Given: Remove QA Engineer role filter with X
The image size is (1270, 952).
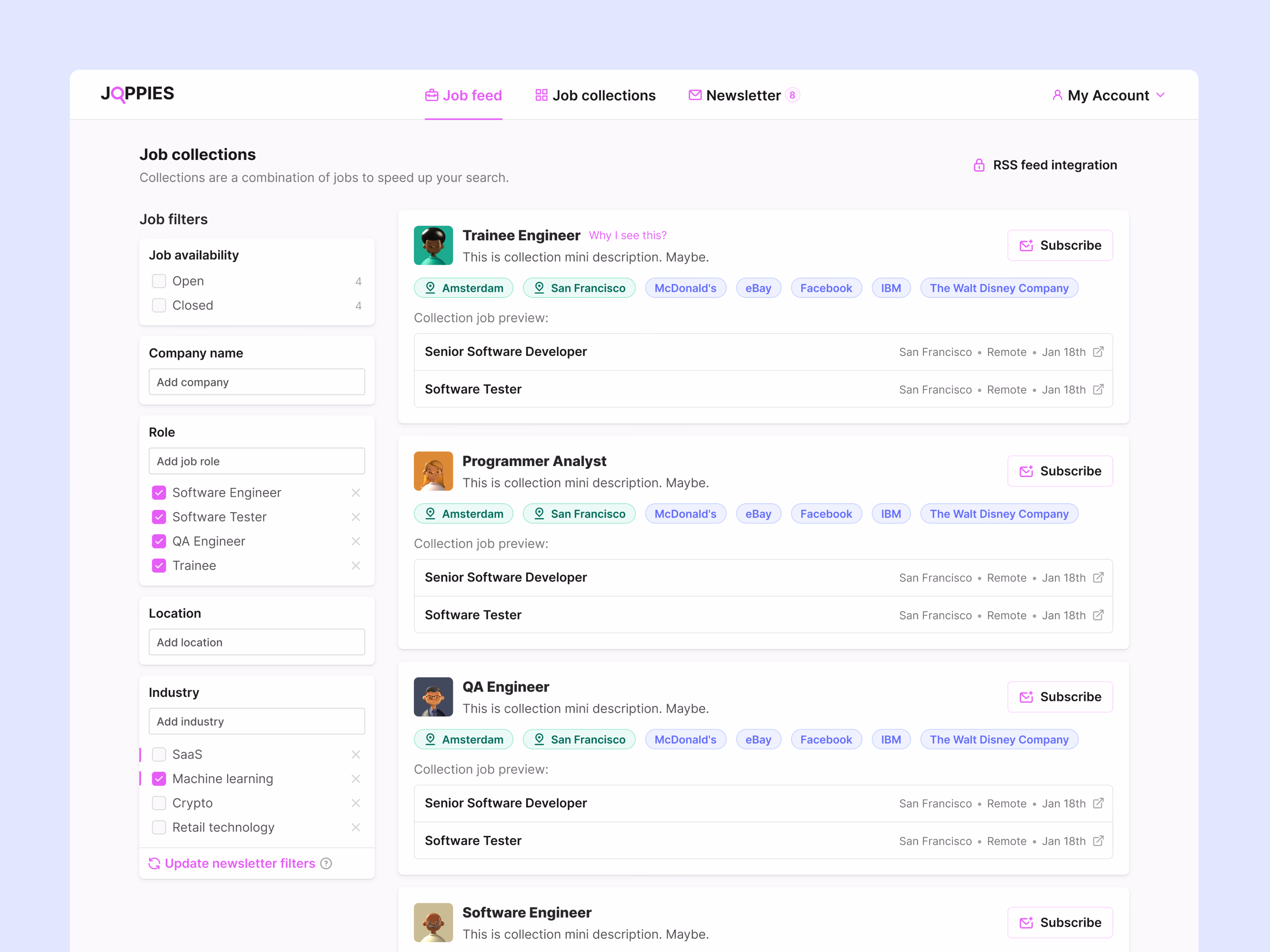Looking at the screenshot, I should (x=356, y=541).
